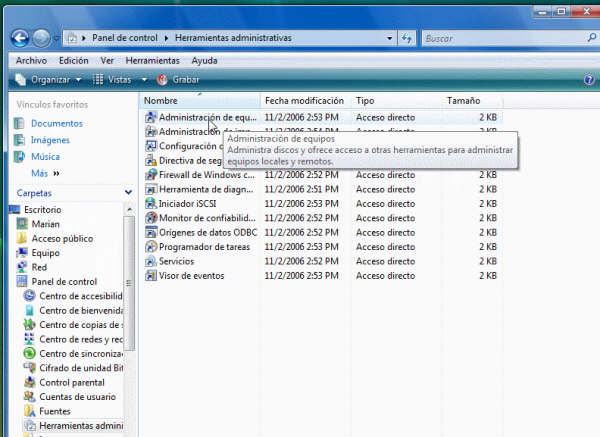This screenshot has height=437, width=600.
Task: Expand the Vistas dropdown arrow
Action: 144,80
